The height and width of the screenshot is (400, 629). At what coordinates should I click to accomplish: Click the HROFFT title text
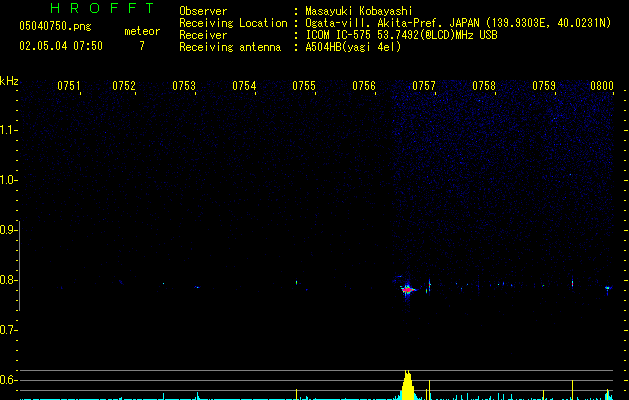tap(103, 8)
